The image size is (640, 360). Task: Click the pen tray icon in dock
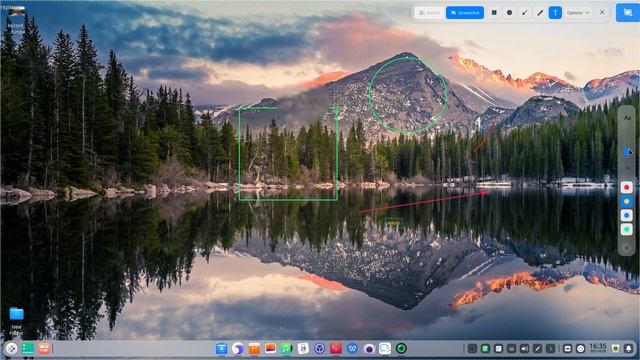click(x=538, y=349)
